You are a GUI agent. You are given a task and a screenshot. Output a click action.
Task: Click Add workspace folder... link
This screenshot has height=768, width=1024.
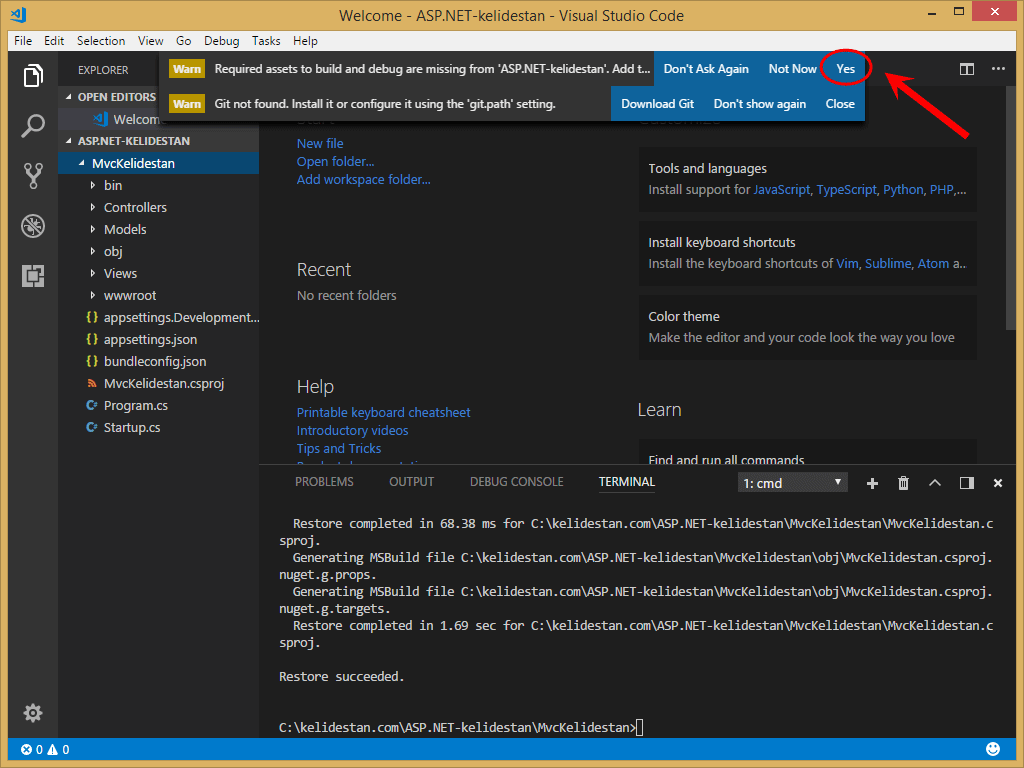pyautogui.click(x=363, y=180)
